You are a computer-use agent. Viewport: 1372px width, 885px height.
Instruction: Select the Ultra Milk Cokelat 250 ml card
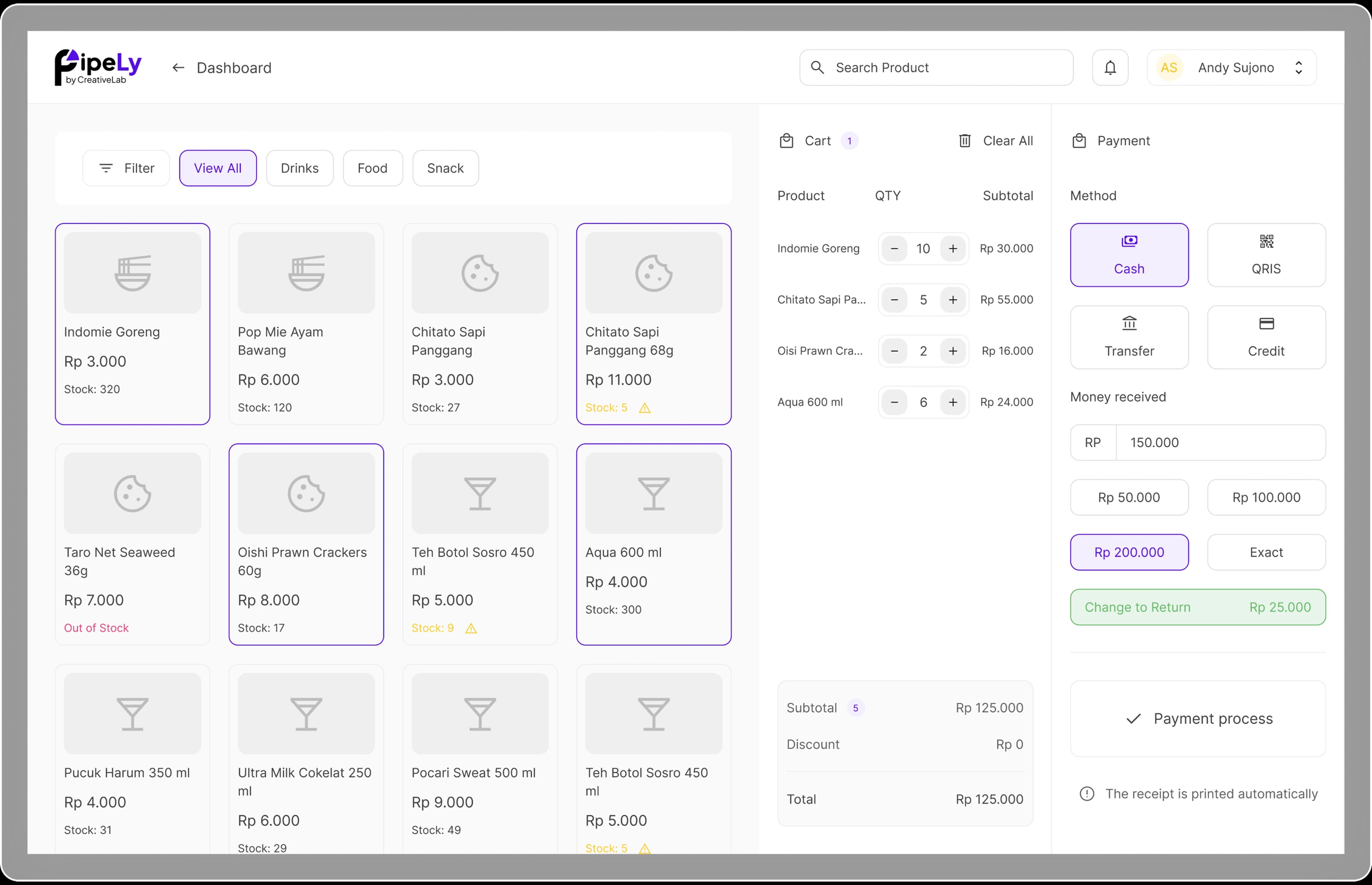pos(306,759)
